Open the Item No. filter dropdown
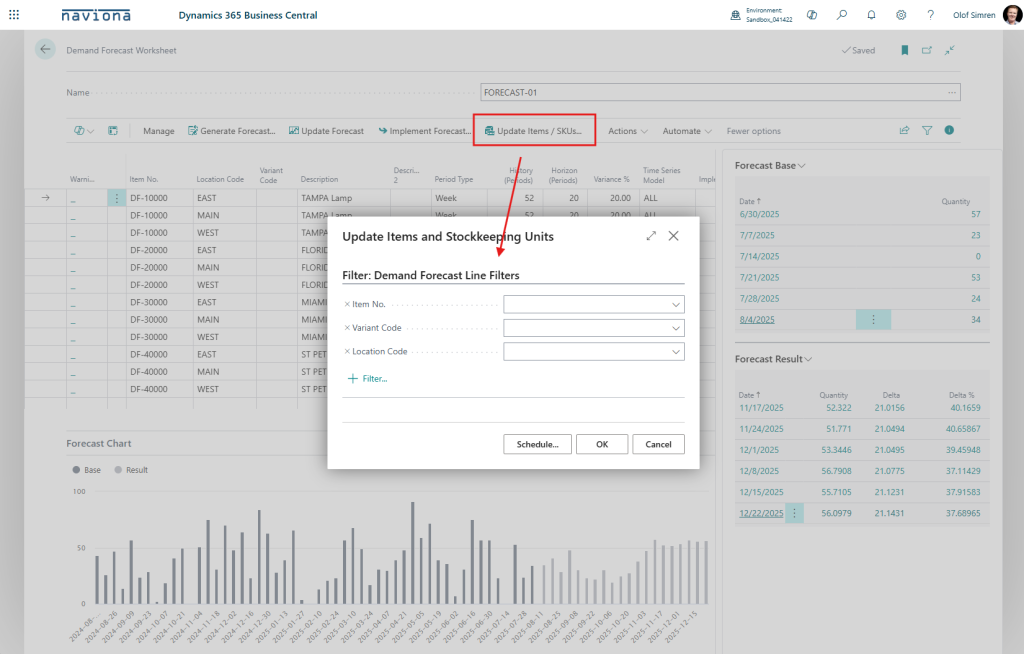The image size is (1024, 654). pos(676,304)
